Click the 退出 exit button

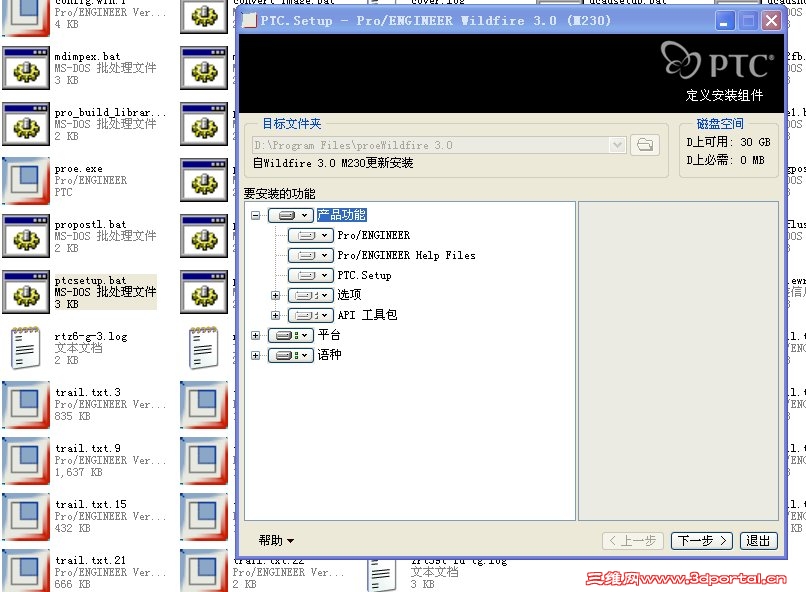(x=759, y=541)
